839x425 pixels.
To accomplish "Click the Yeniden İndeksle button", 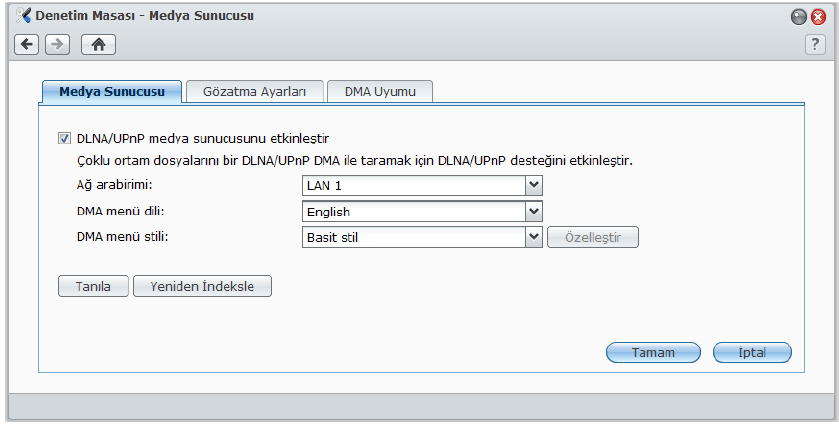I will click(x=202, y=286).
